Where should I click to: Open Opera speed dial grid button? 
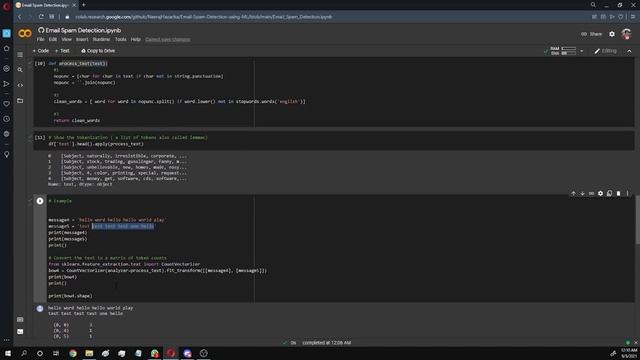pos(52,17)
